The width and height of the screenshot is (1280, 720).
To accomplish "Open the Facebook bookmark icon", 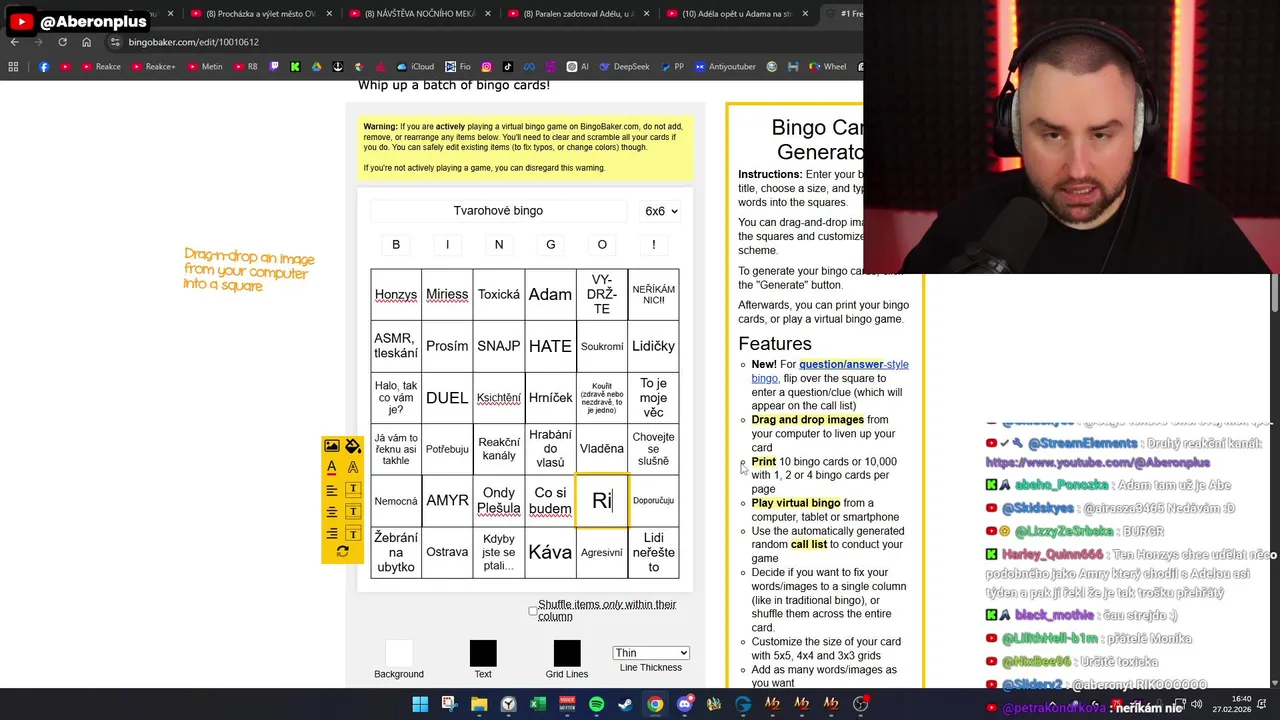I will 44,67.
